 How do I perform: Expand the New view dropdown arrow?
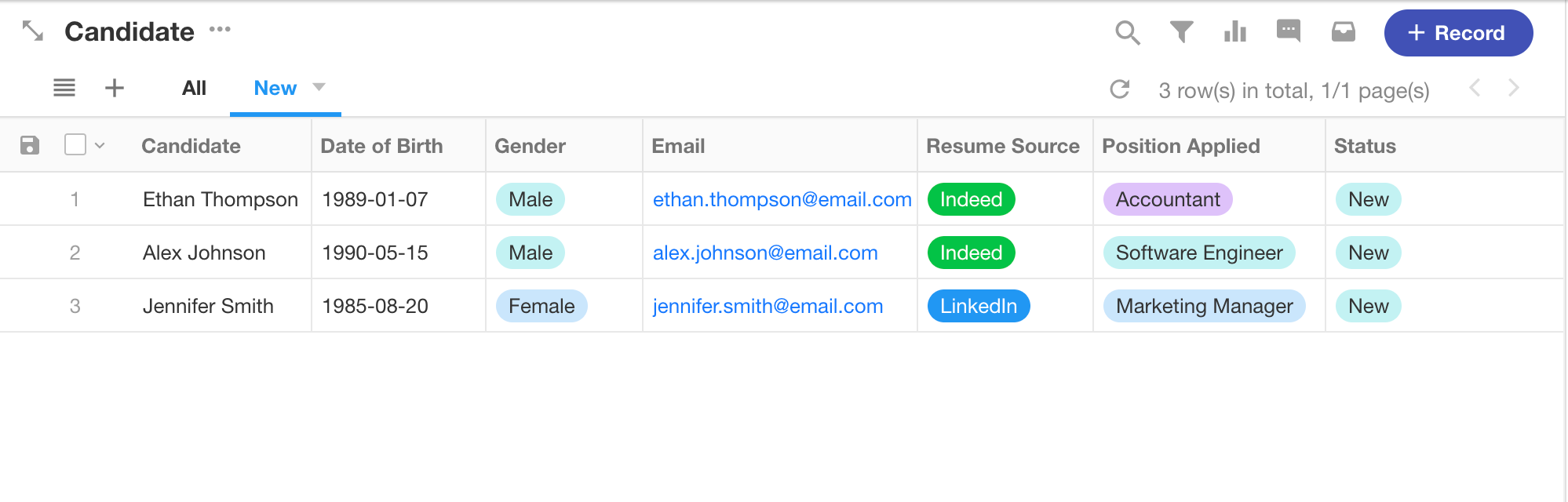[319, 87]
